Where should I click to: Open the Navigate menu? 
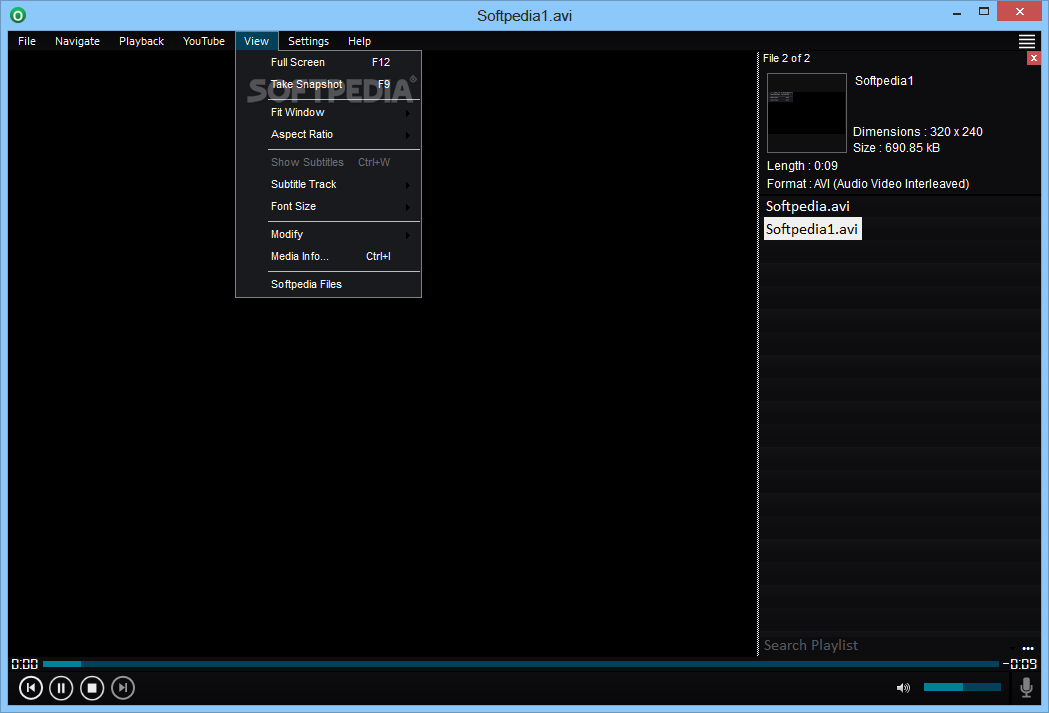click(x=77, y=41)
